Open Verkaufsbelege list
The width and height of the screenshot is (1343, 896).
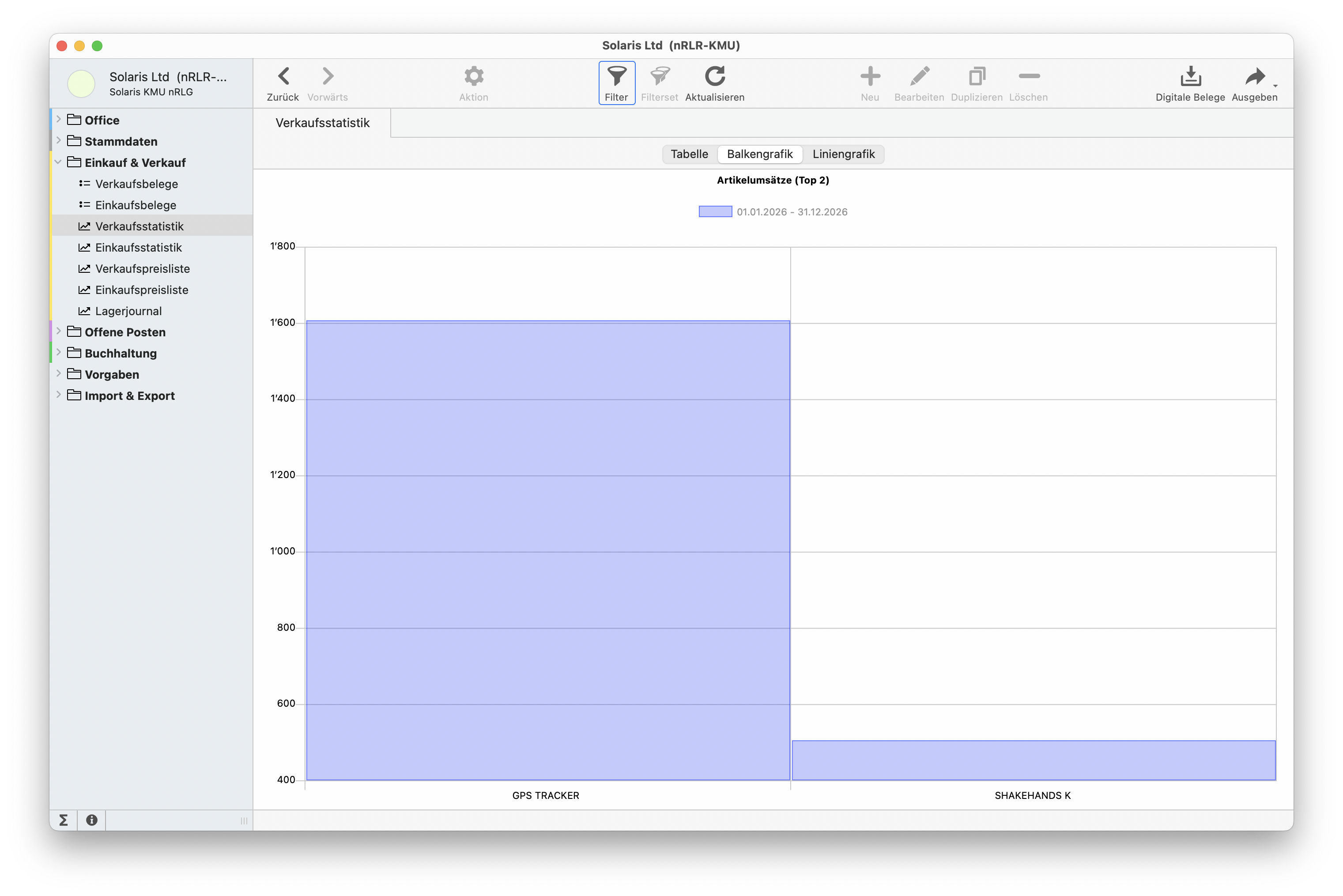(136, 184)
